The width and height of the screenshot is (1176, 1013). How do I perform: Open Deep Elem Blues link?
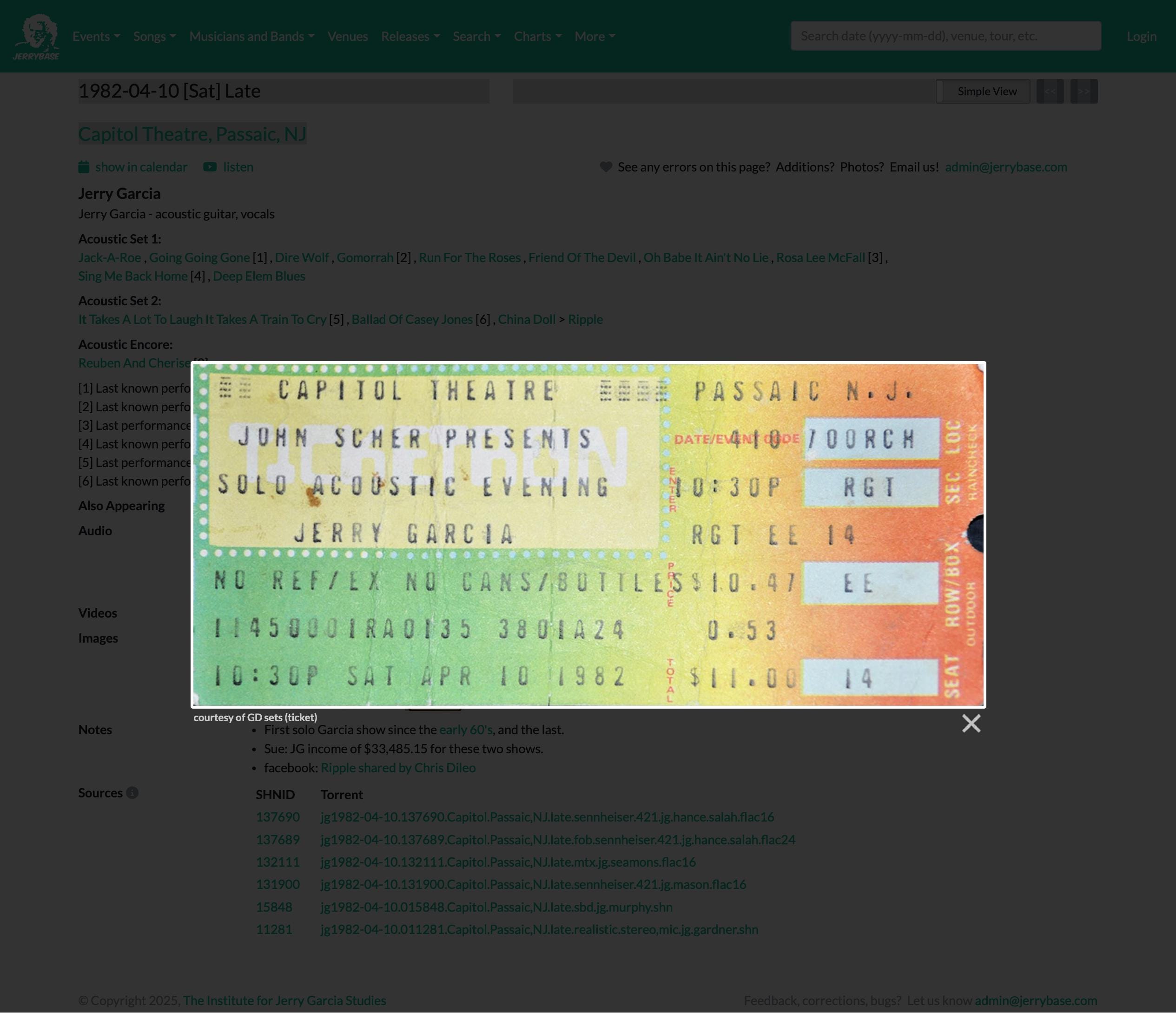259,276
